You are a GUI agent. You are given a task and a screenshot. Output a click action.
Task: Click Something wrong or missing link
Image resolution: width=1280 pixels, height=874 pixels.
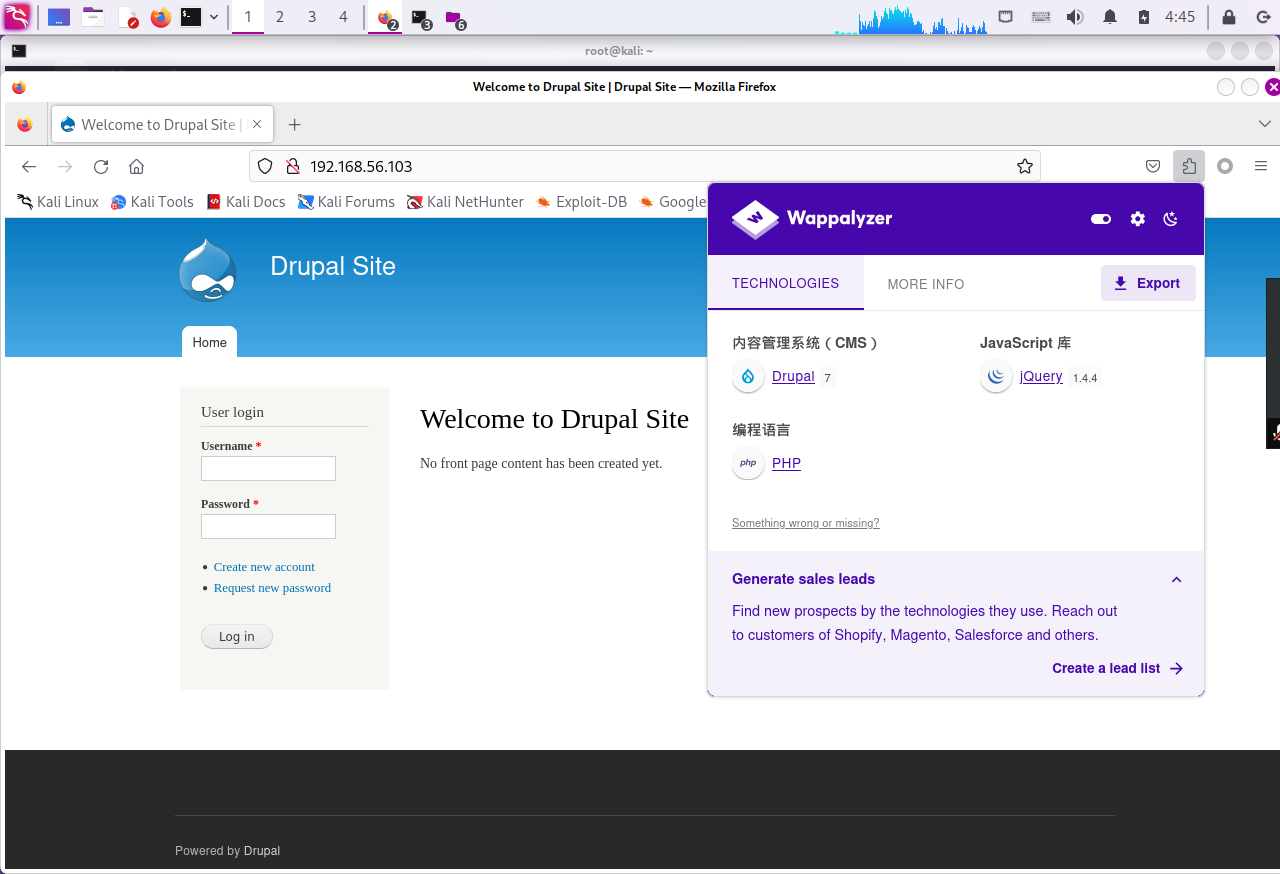806,523
